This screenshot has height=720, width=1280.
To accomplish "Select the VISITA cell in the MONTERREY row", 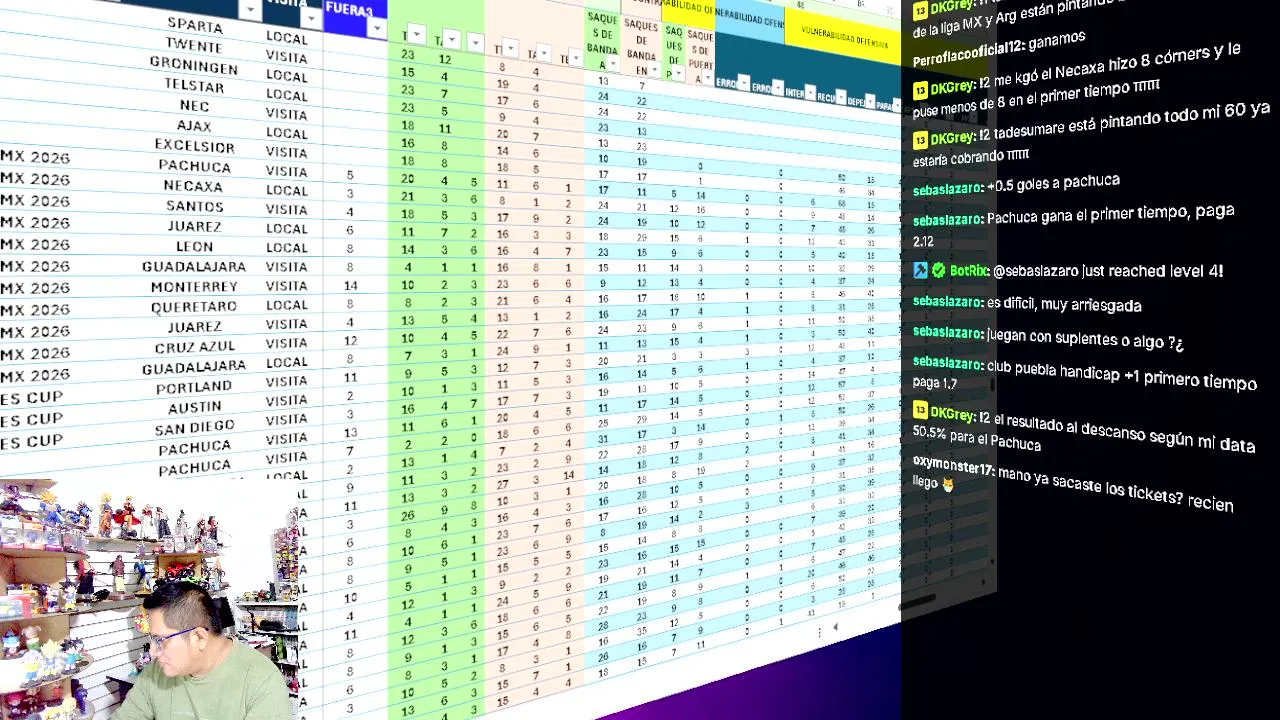I will 287,286.
